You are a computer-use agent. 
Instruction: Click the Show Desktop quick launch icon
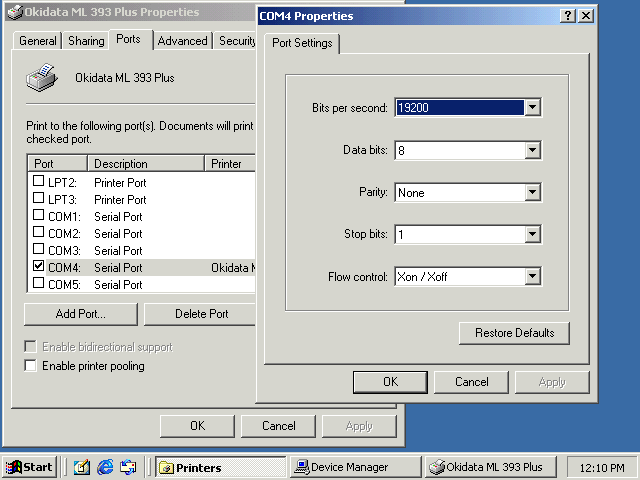[x=82, y=467]
